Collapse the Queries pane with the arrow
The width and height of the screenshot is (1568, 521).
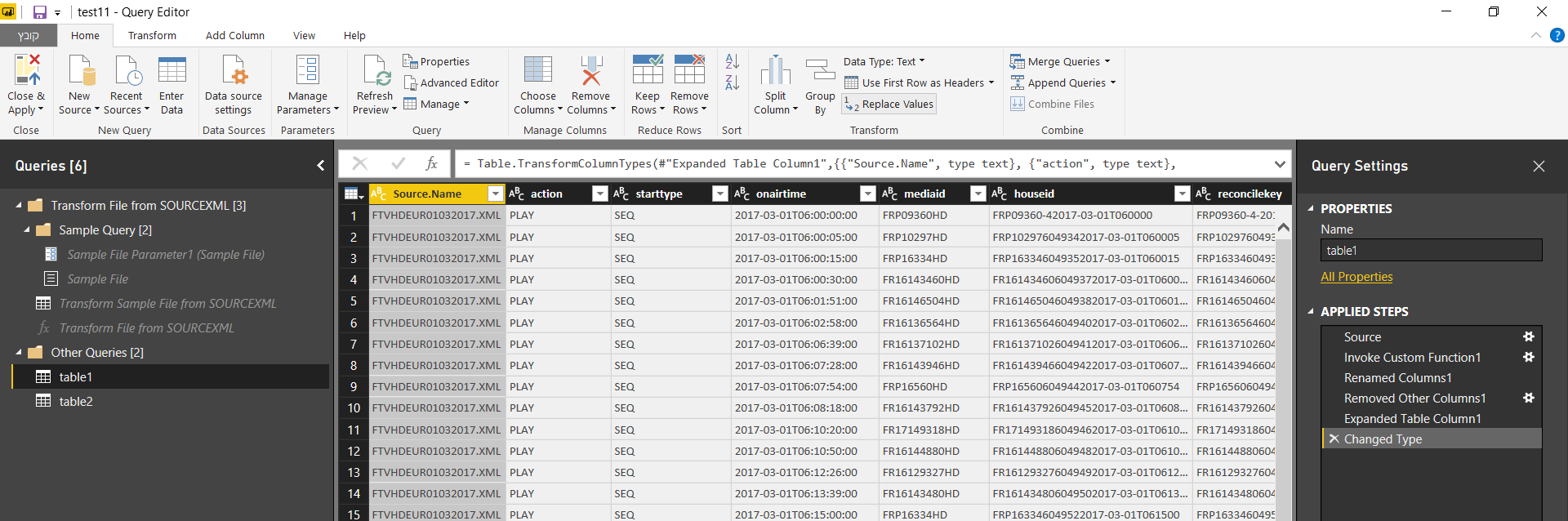[320, 166]
